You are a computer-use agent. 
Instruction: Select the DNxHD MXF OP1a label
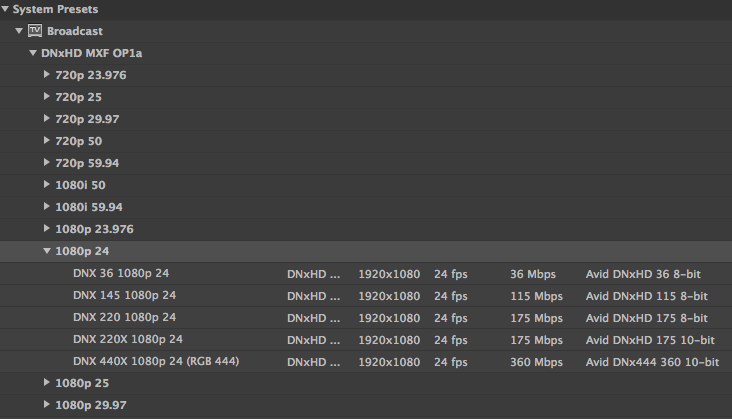[92, 53]
